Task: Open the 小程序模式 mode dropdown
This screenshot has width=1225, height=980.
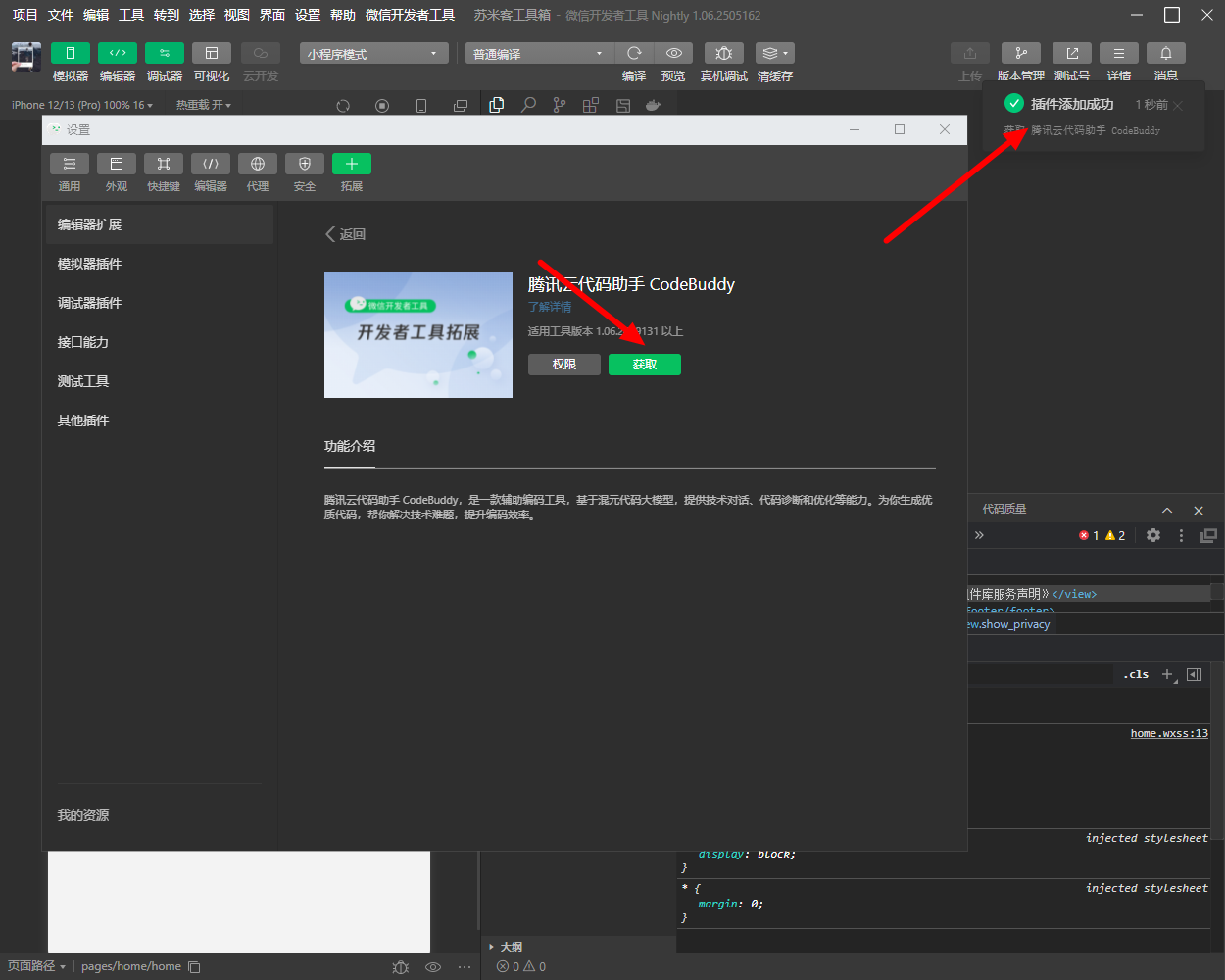Action: pyautogui.click(x=373, y=53)
